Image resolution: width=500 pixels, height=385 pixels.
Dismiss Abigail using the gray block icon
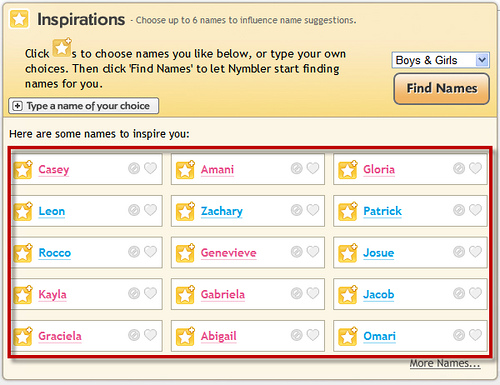click(296, 335)
